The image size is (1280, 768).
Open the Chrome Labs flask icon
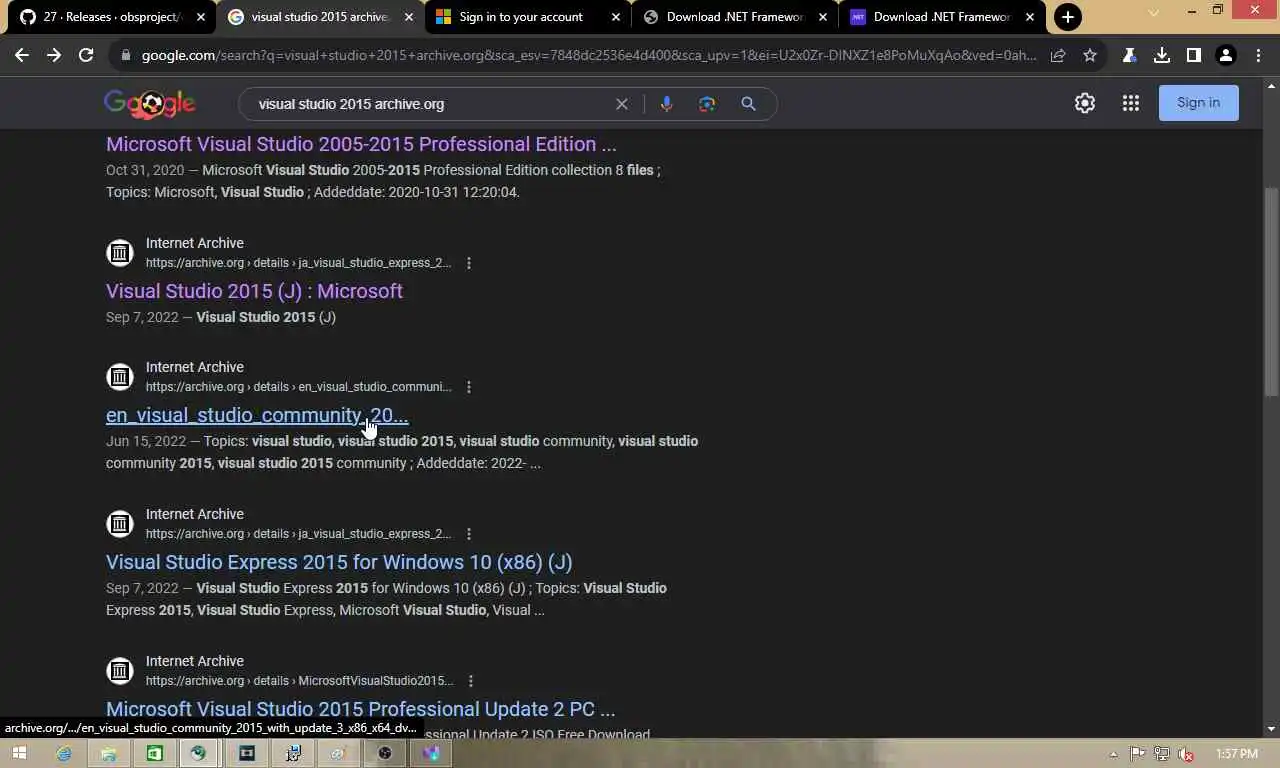tap(1129, 55)
